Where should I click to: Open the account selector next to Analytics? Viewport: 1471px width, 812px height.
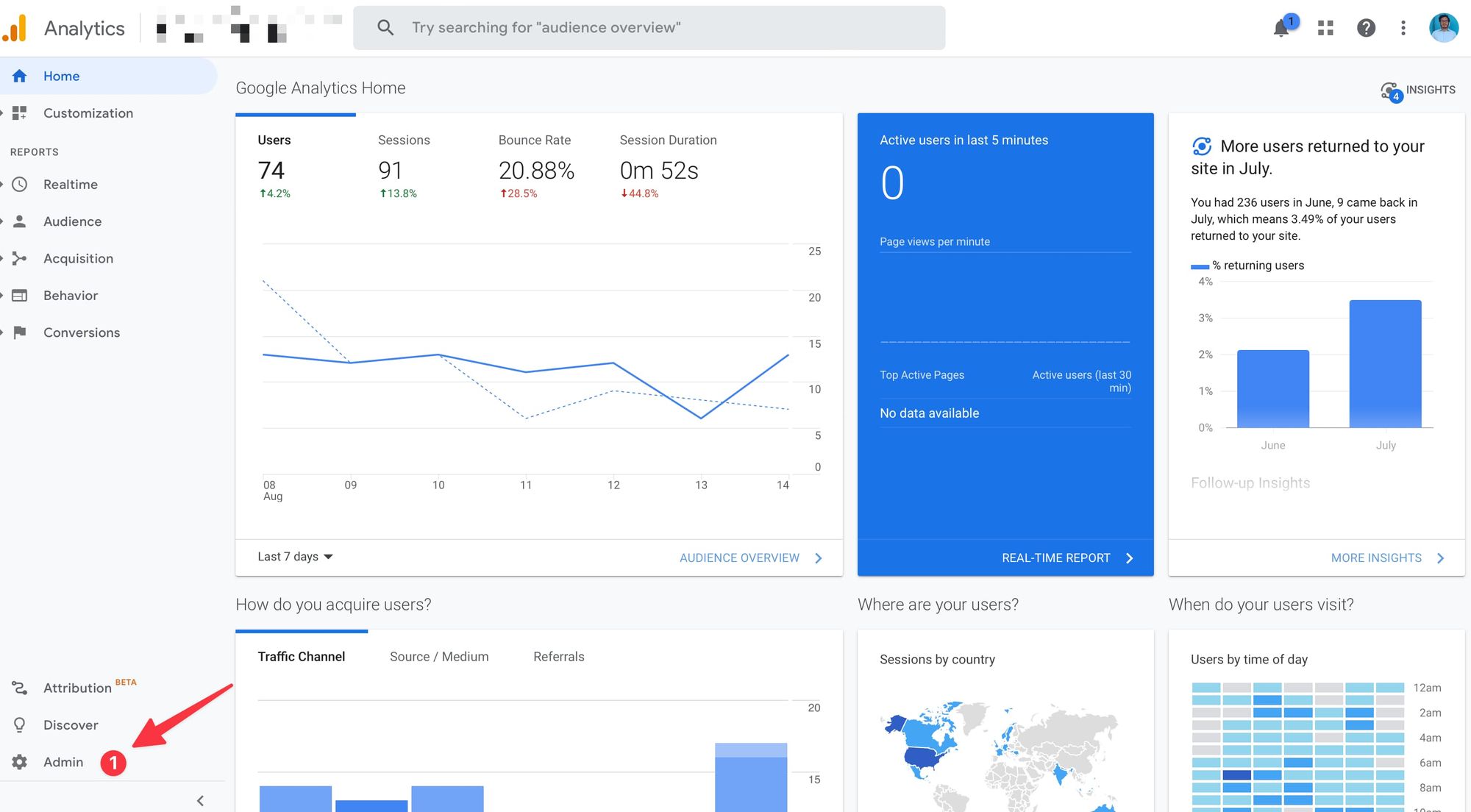(249, 28)
